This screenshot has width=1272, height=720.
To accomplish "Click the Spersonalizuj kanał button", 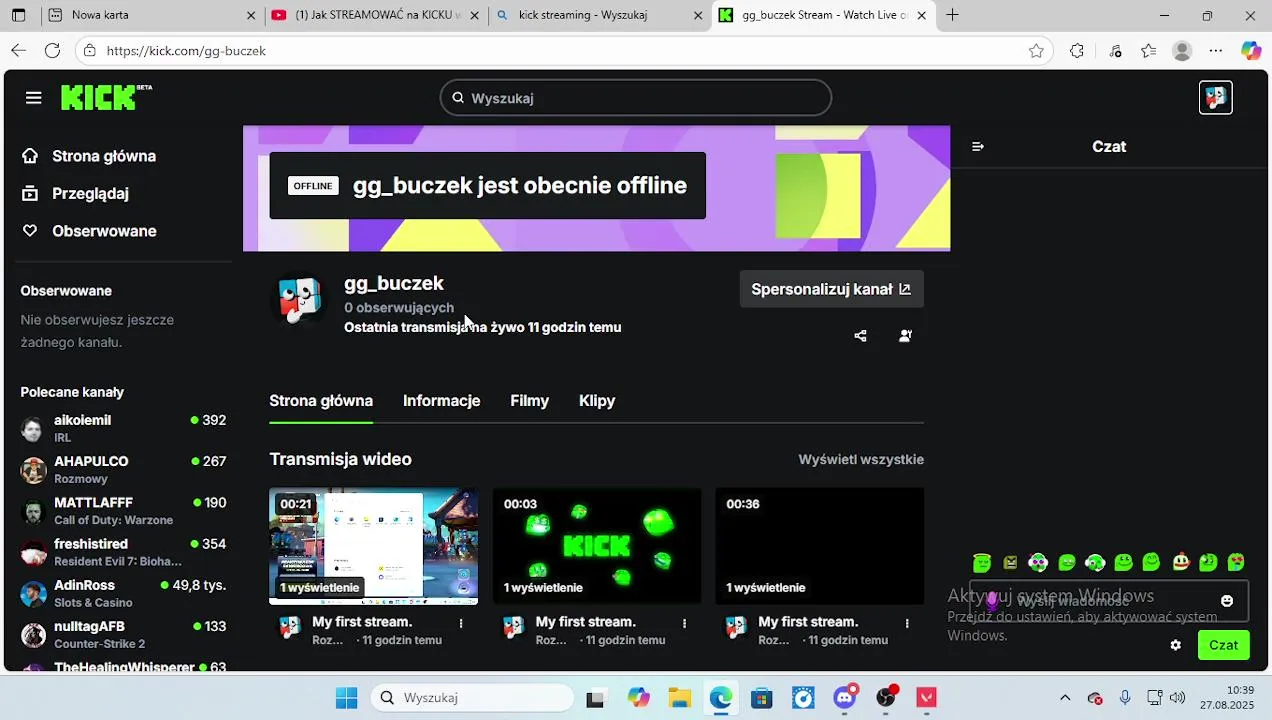I will 831,289.
